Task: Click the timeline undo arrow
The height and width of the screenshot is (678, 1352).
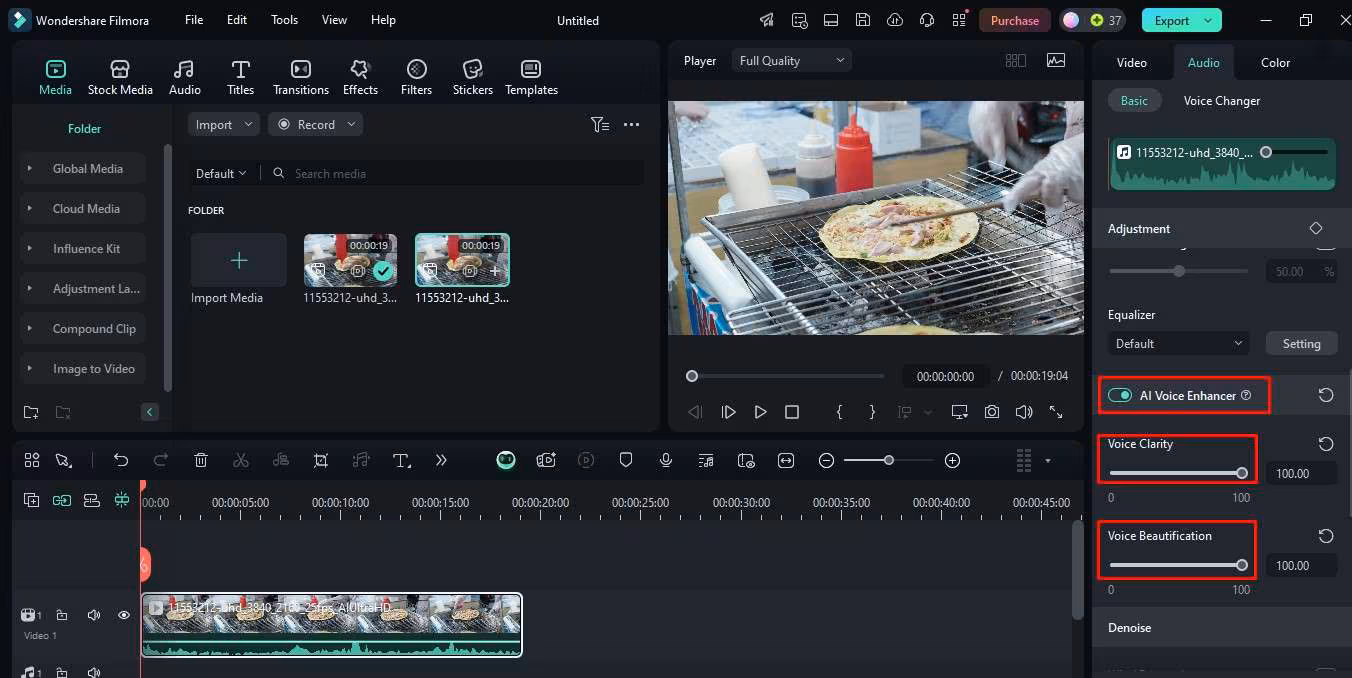Action: pos(121,460)
